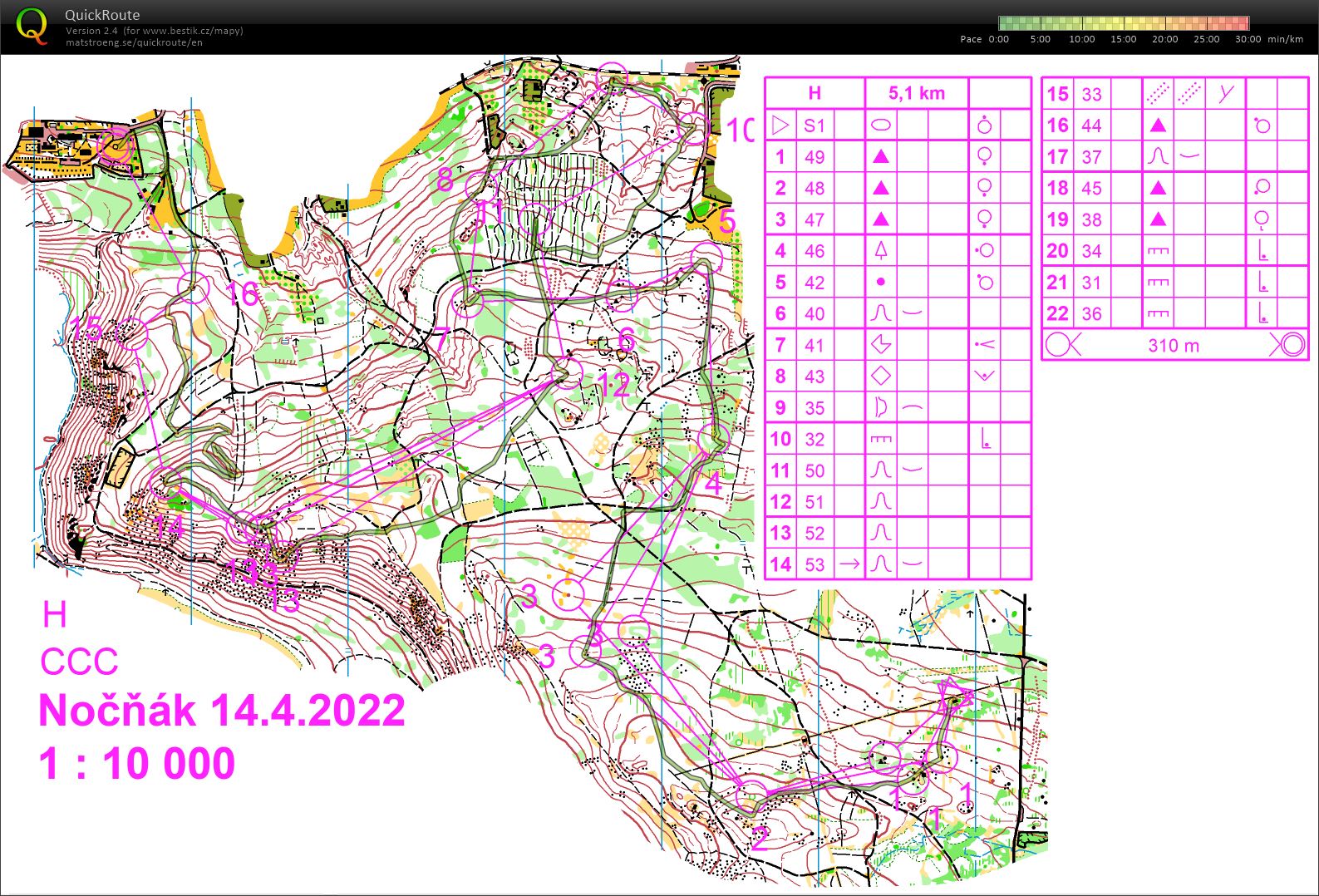Open the matstroeng.se/quickroute/en link

134,43
